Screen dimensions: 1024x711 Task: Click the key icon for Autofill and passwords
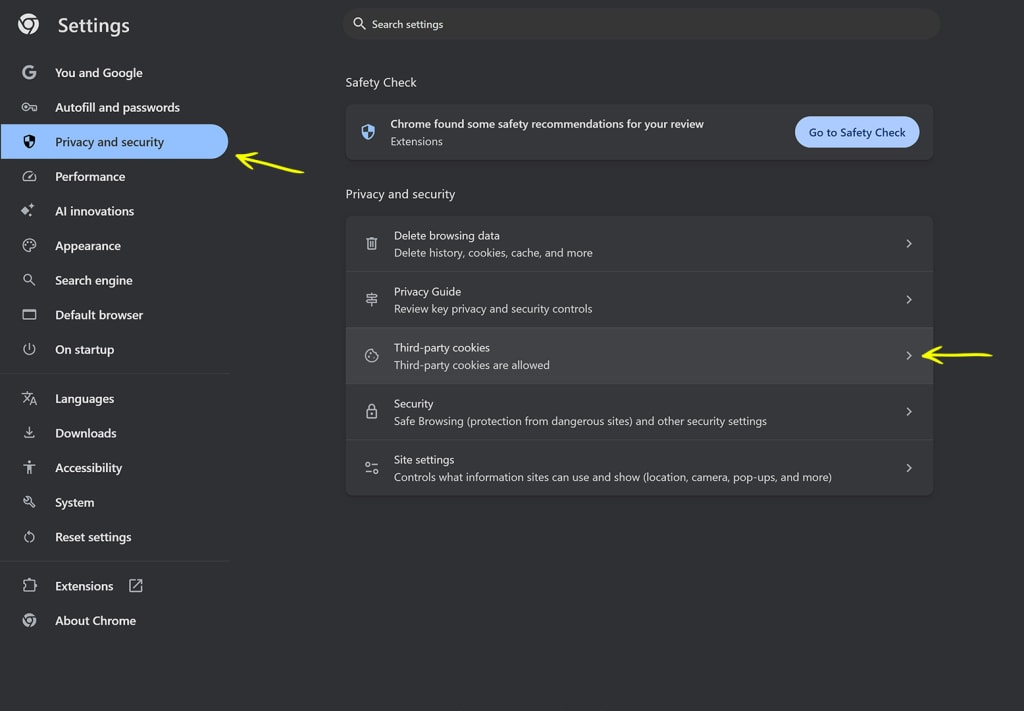29,107
